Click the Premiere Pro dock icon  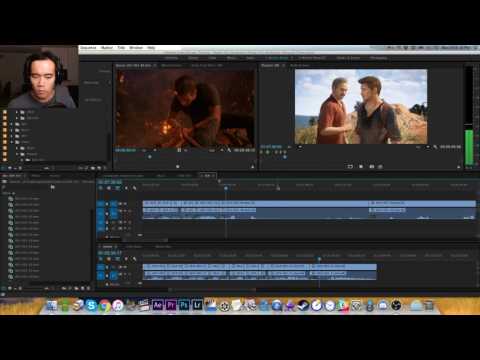click(x=171, y=305)
